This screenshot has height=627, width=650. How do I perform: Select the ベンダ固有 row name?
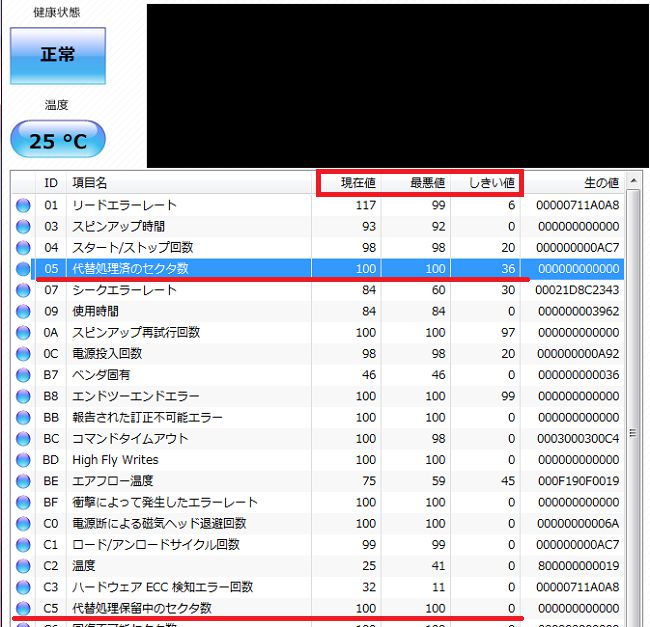[101, 375]
